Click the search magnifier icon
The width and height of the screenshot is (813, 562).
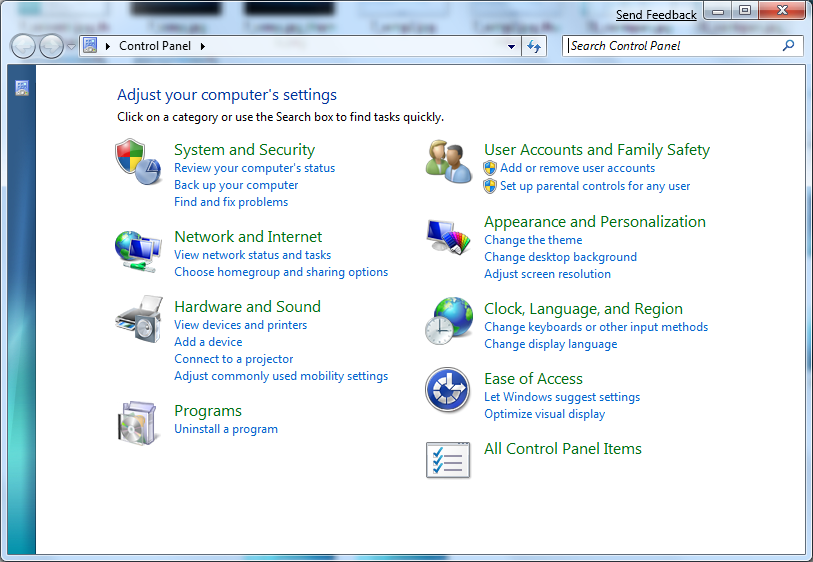[788, 46]
